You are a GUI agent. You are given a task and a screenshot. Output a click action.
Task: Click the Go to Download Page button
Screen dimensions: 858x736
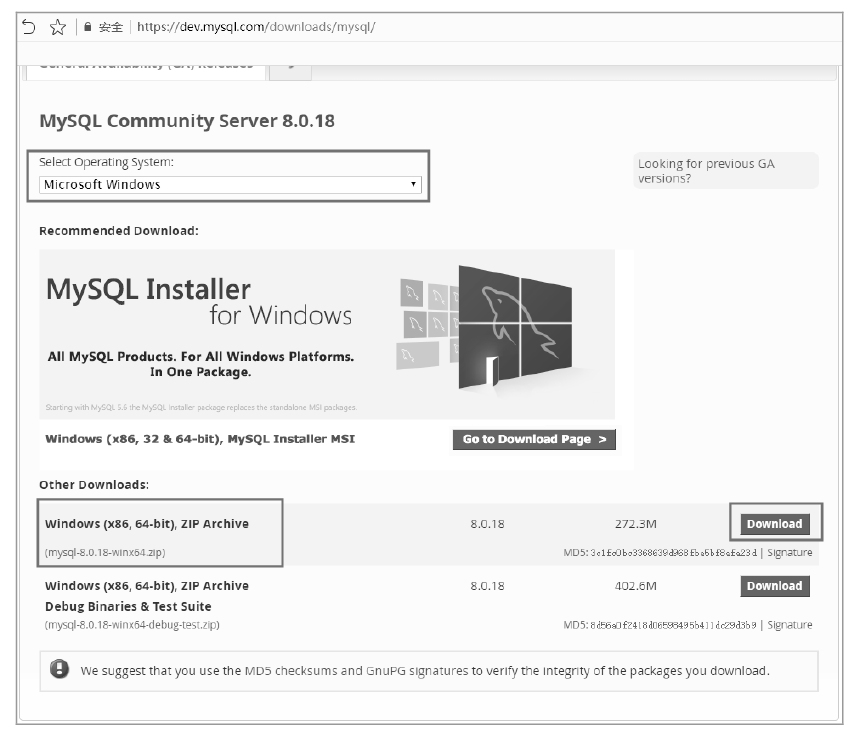pyautogui.click(x=534, y=439)
